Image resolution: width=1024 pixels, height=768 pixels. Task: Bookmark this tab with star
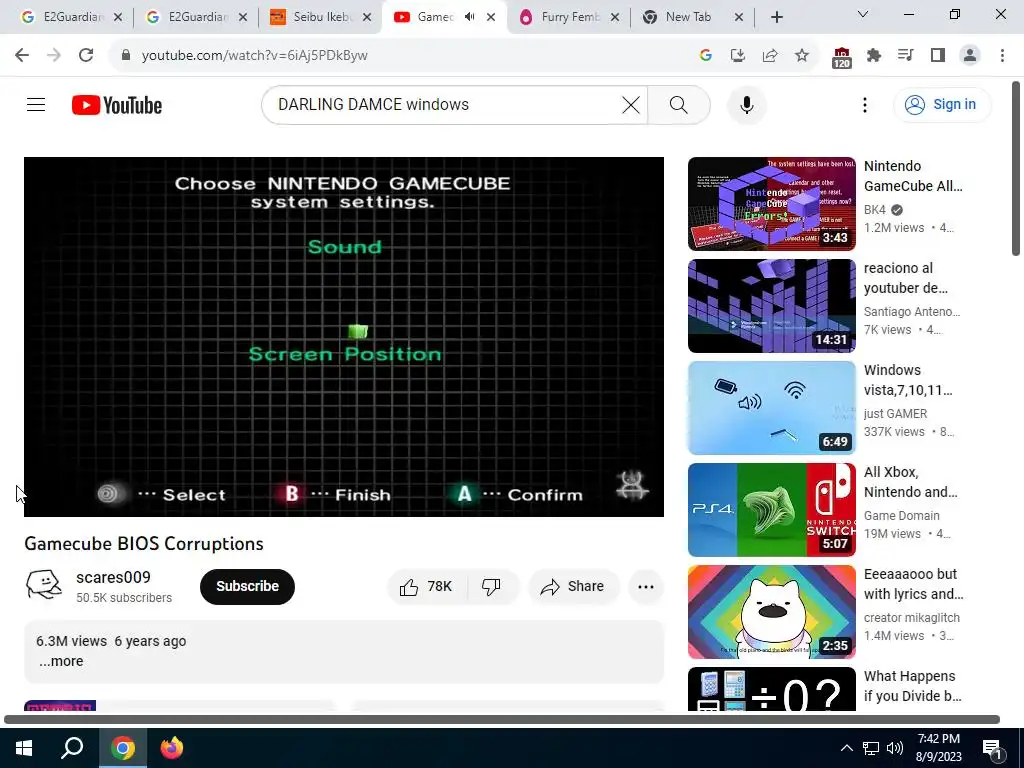802,56
